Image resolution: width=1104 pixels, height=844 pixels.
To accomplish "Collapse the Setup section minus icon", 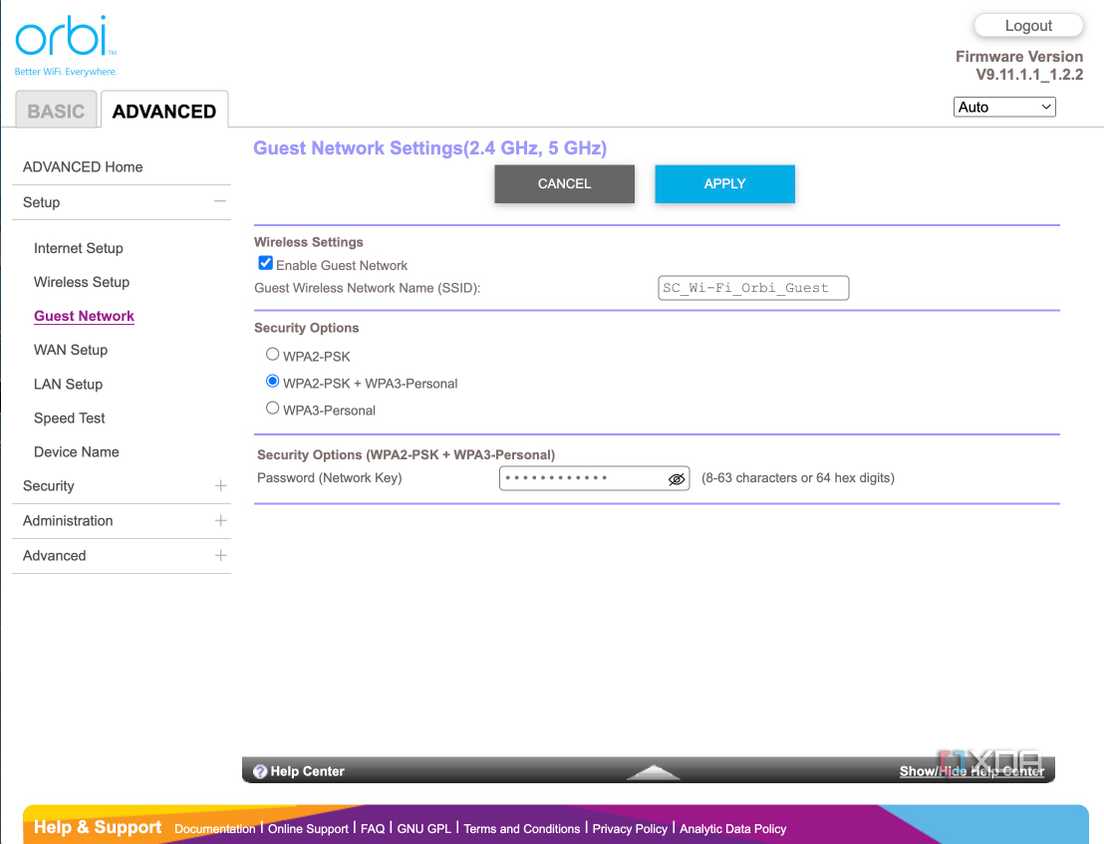I will [220, 202].
